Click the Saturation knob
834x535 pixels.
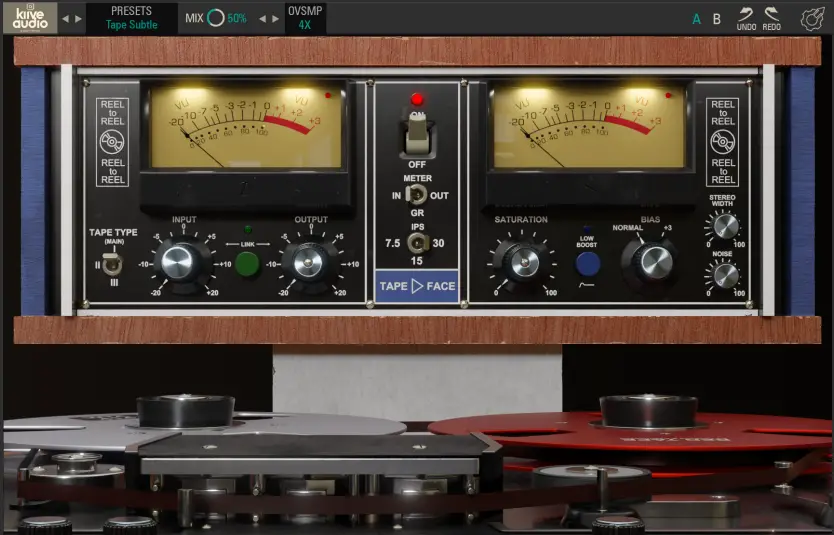coord(524,262)
